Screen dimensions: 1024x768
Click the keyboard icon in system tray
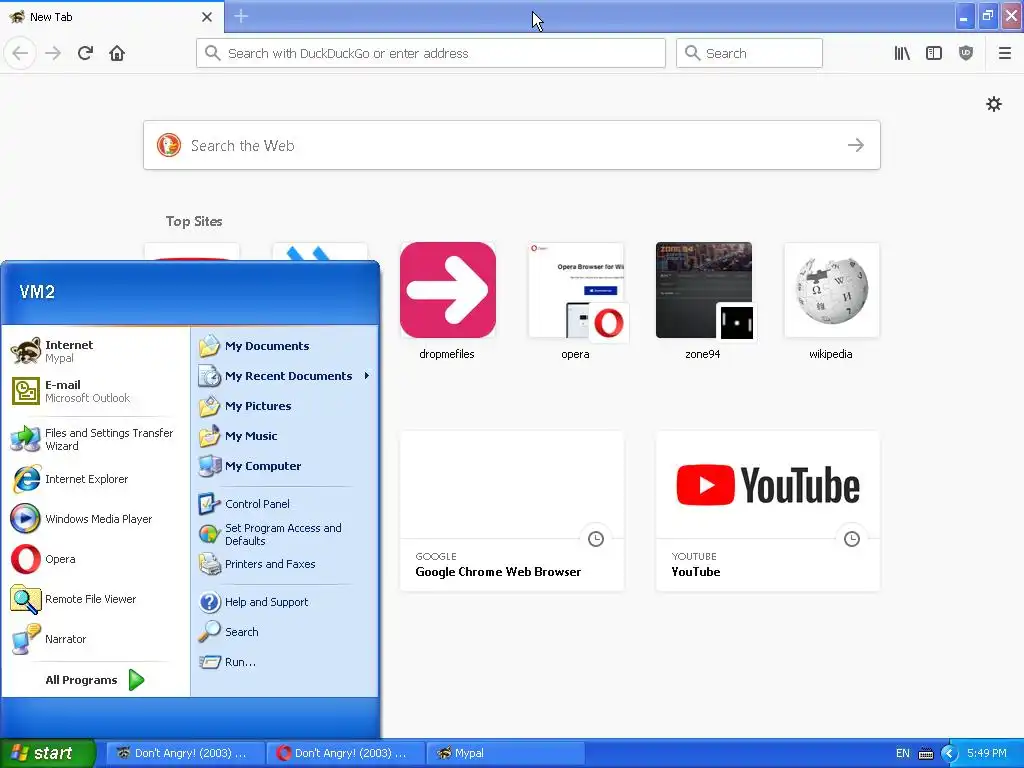coord(925,754)
